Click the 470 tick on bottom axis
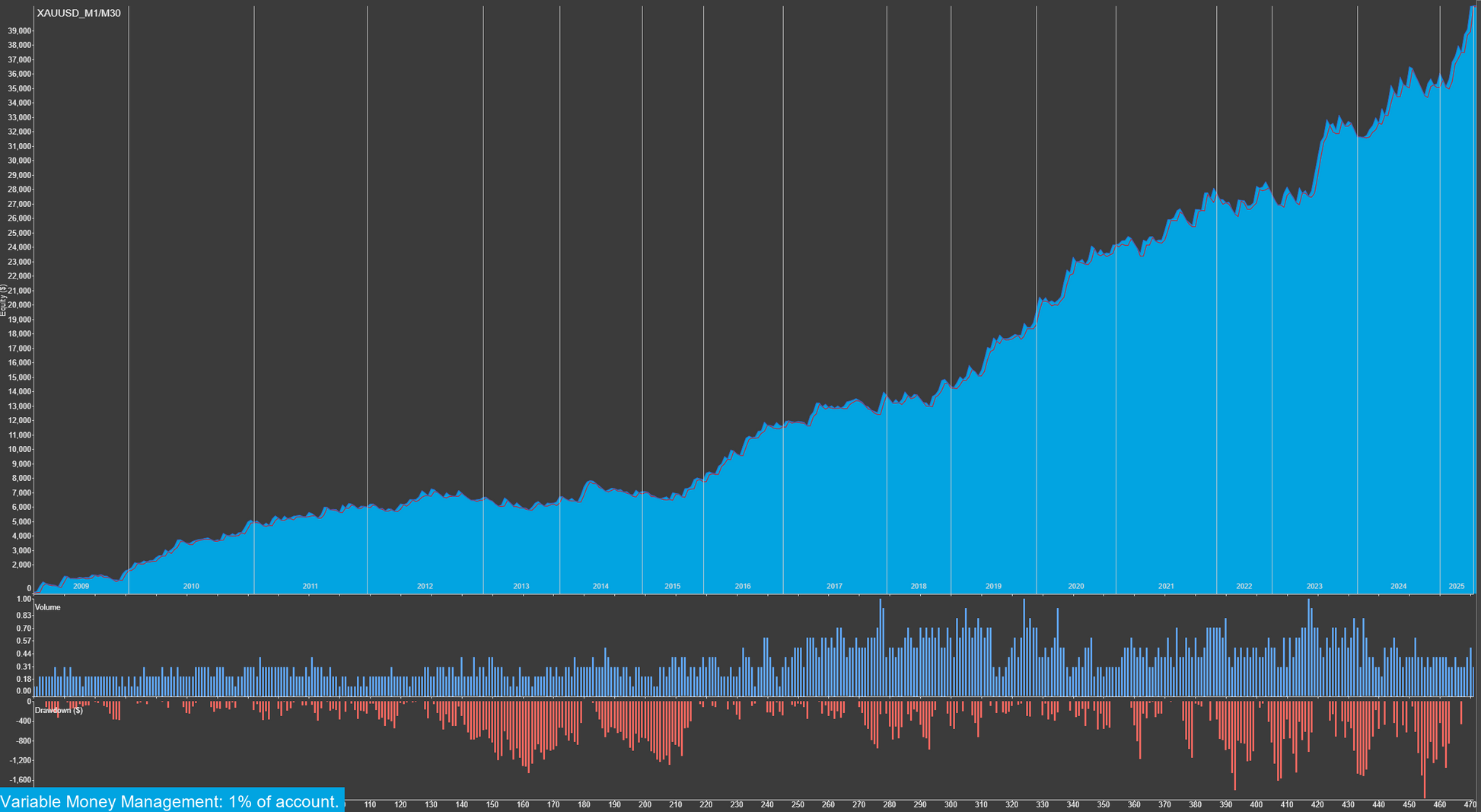Viewport: 1481px width, 812px height. [x=1470, y=804]
